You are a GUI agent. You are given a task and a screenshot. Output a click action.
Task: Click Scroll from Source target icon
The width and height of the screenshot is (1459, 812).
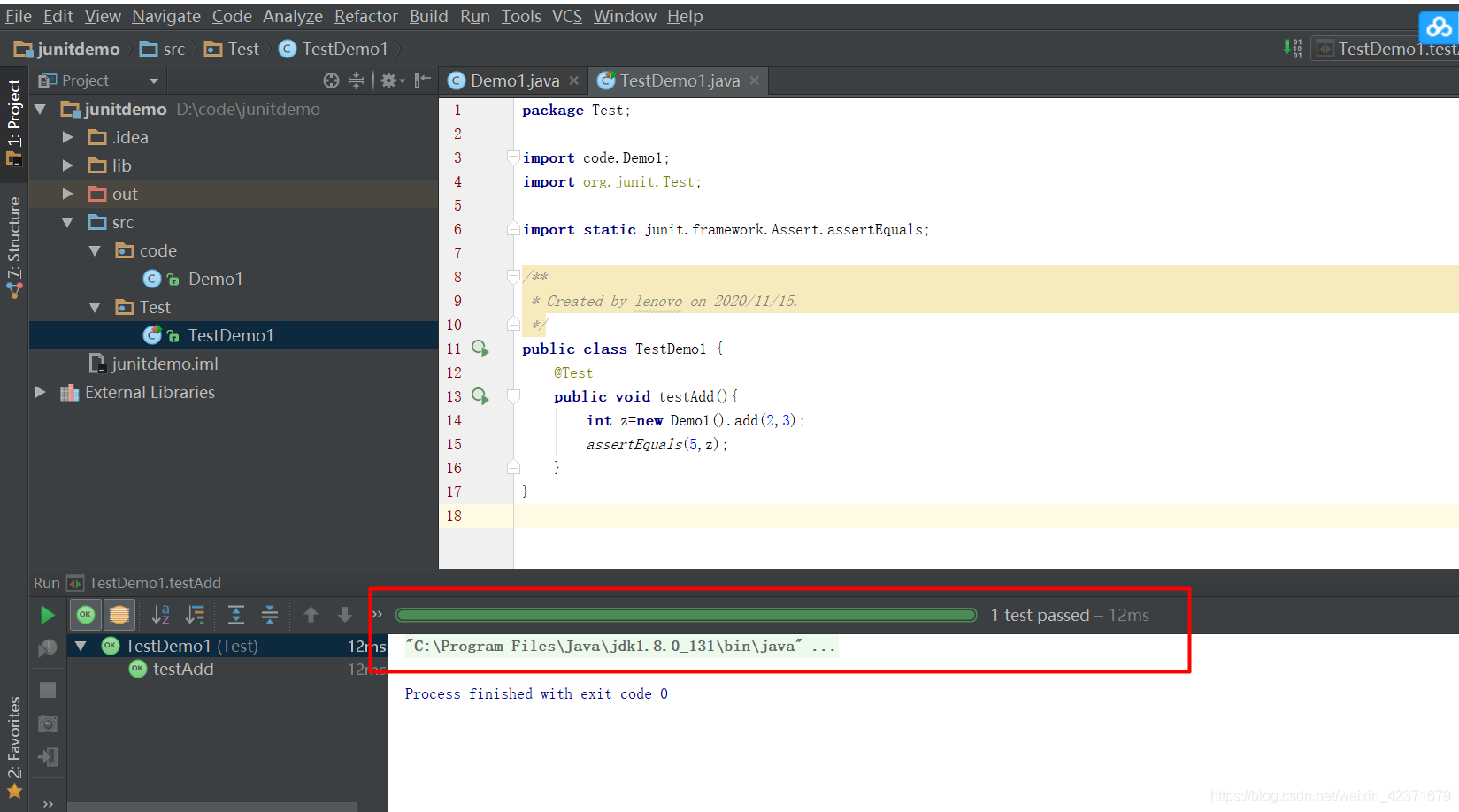[x=331, y=80]
